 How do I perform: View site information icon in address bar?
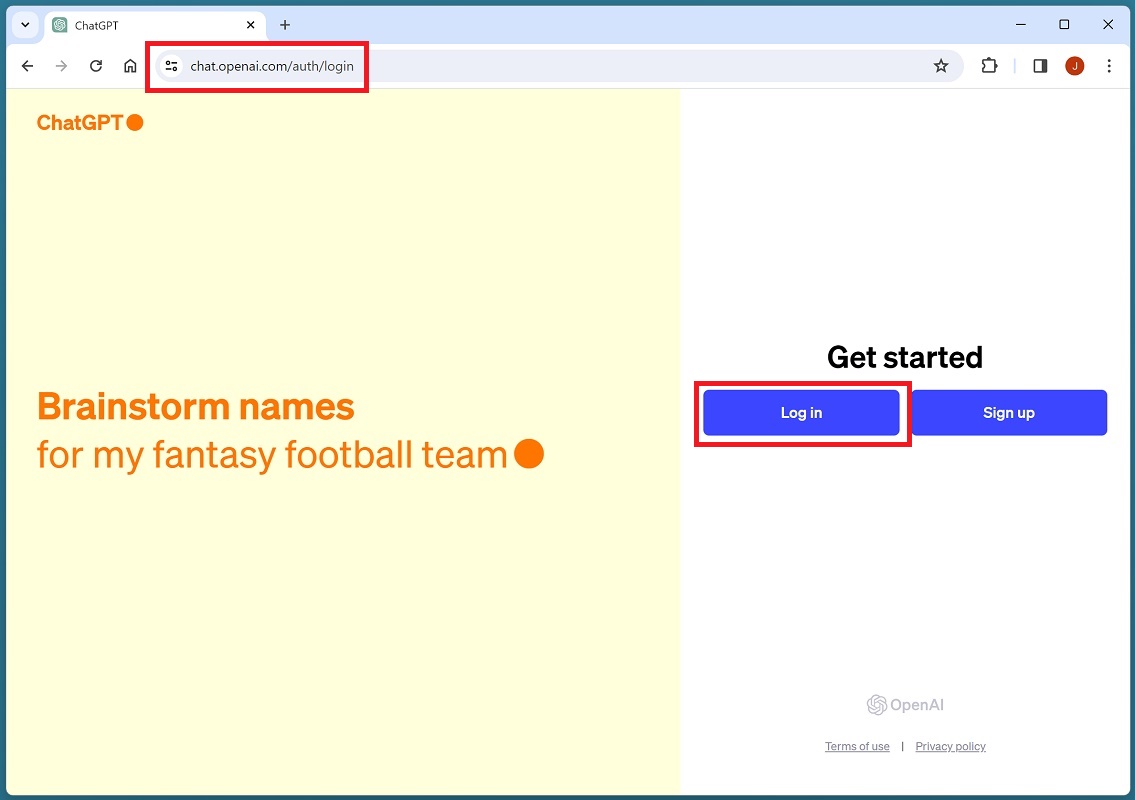click(x=171, y=66)
